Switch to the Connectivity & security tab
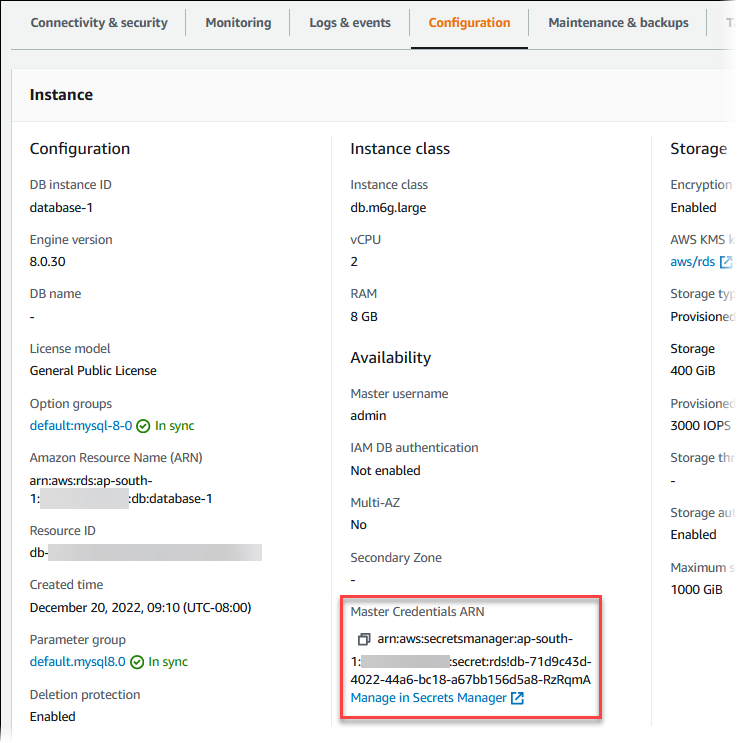Screen dimensions: 737x743 99,23
